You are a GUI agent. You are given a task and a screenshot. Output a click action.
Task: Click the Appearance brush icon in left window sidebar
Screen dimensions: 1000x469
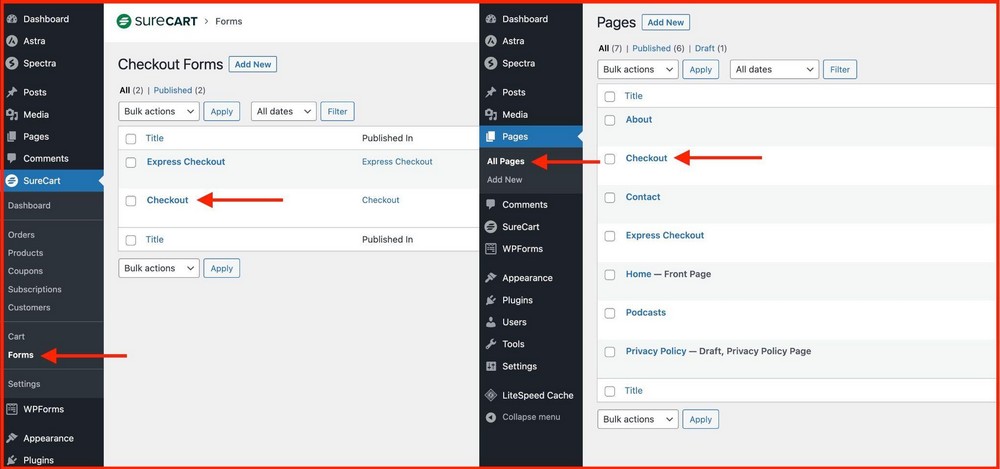(x=11, y=438)
